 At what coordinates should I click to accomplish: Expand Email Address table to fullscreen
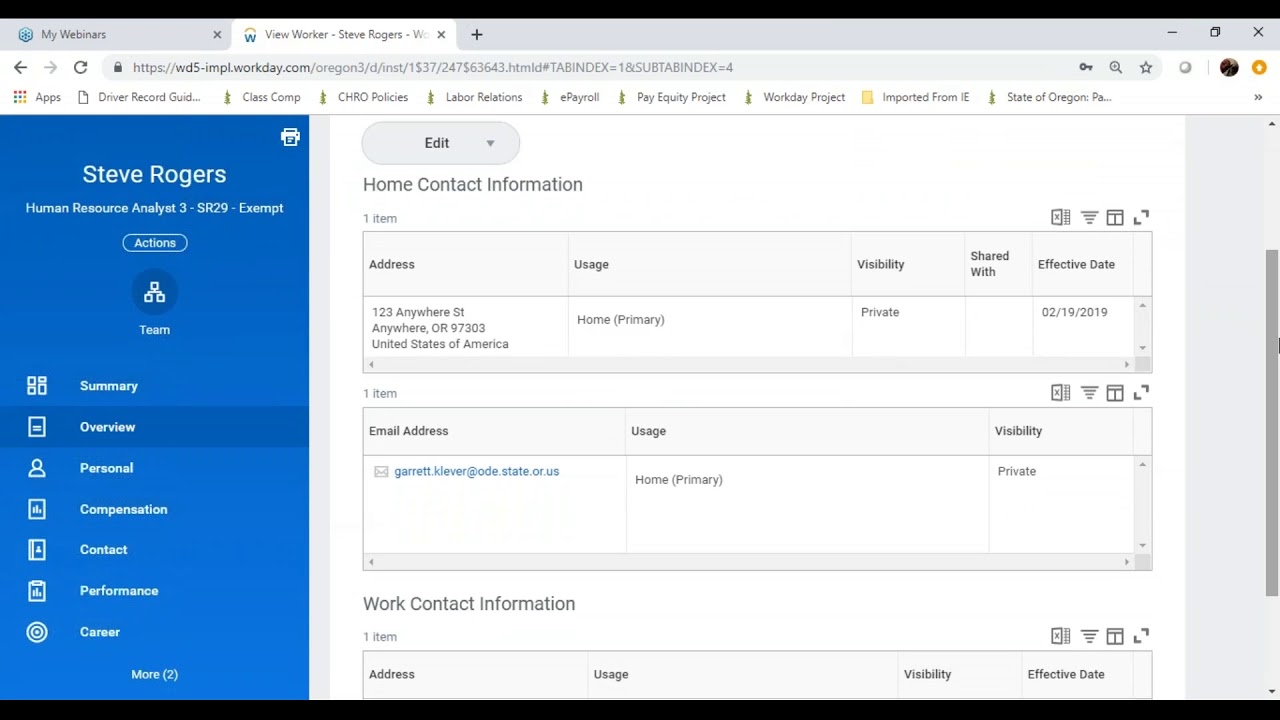[1141, 393]
